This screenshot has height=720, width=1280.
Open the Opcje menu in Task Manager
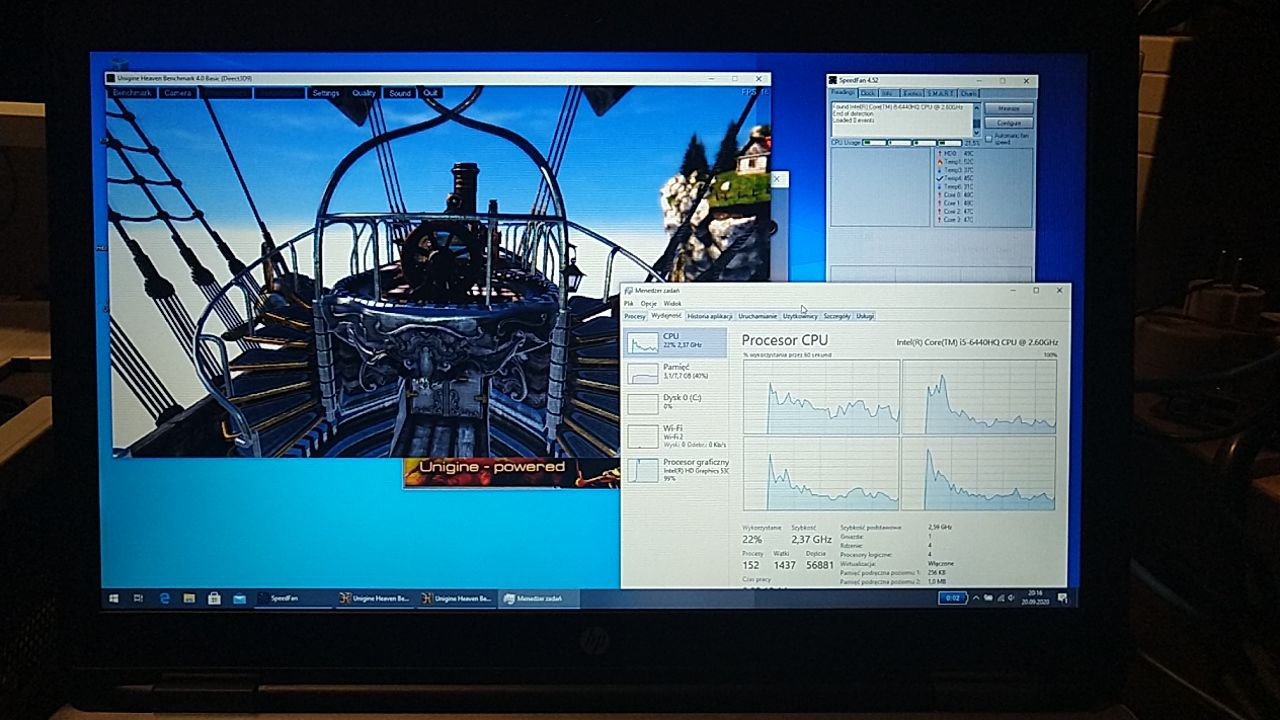click(x=649, y=303)
